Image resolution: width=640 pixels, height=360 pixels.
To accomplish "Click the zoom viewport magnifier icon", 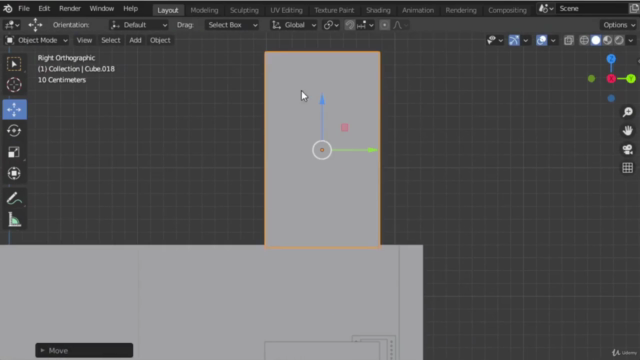I will tap(627, 112).
